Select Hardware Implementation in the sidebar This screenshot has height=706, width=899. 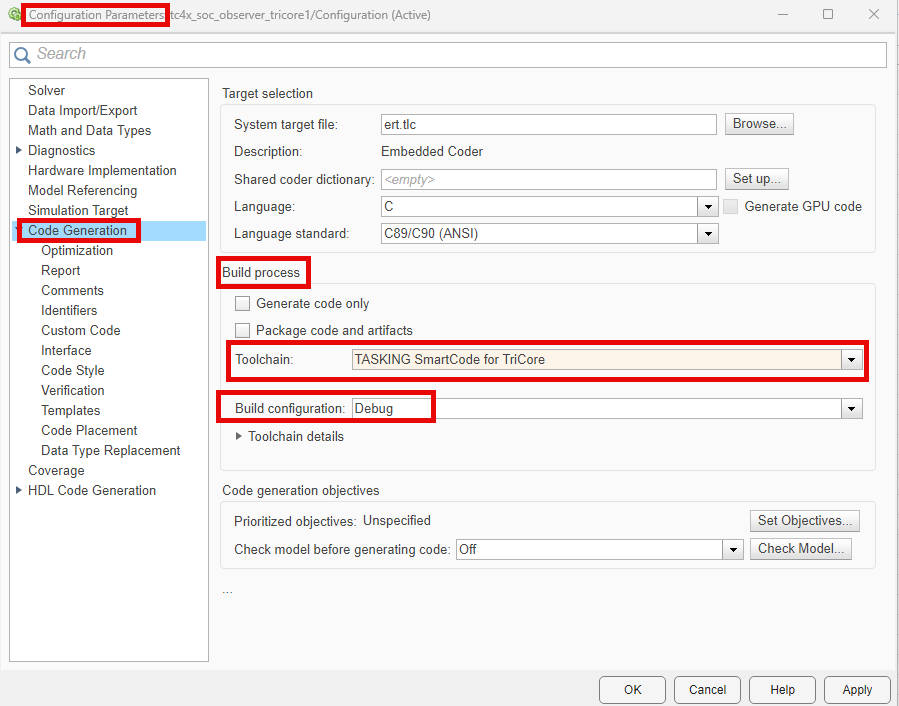(x=101, y=170)
